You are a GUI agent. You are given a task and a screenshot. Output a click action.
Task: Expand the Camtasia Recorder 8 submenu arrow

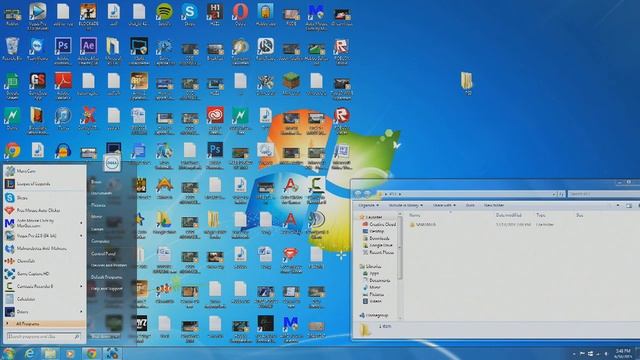tap(81, 286)
